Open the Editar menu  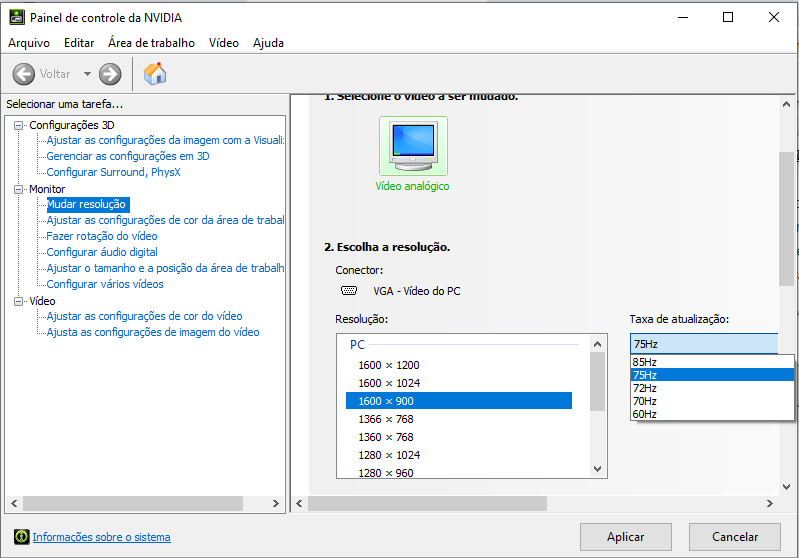click(x=79, y=43)
